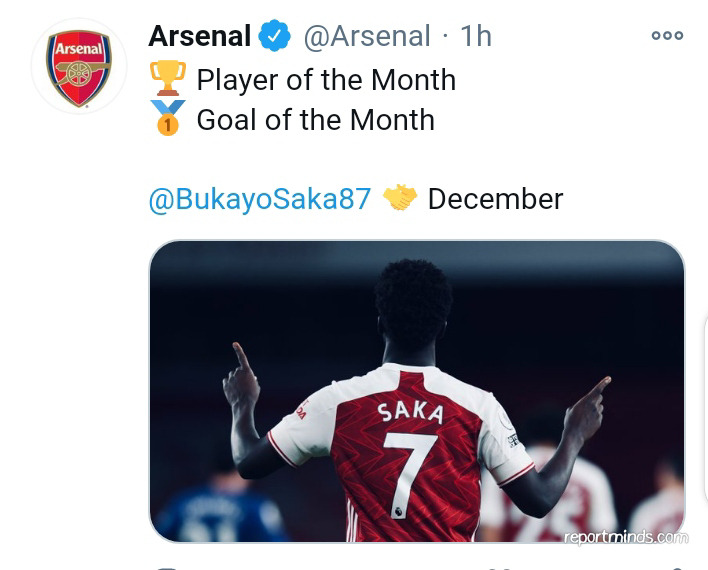
Task: Click the "Goal of the Month" text
Action: coord(315,120)
